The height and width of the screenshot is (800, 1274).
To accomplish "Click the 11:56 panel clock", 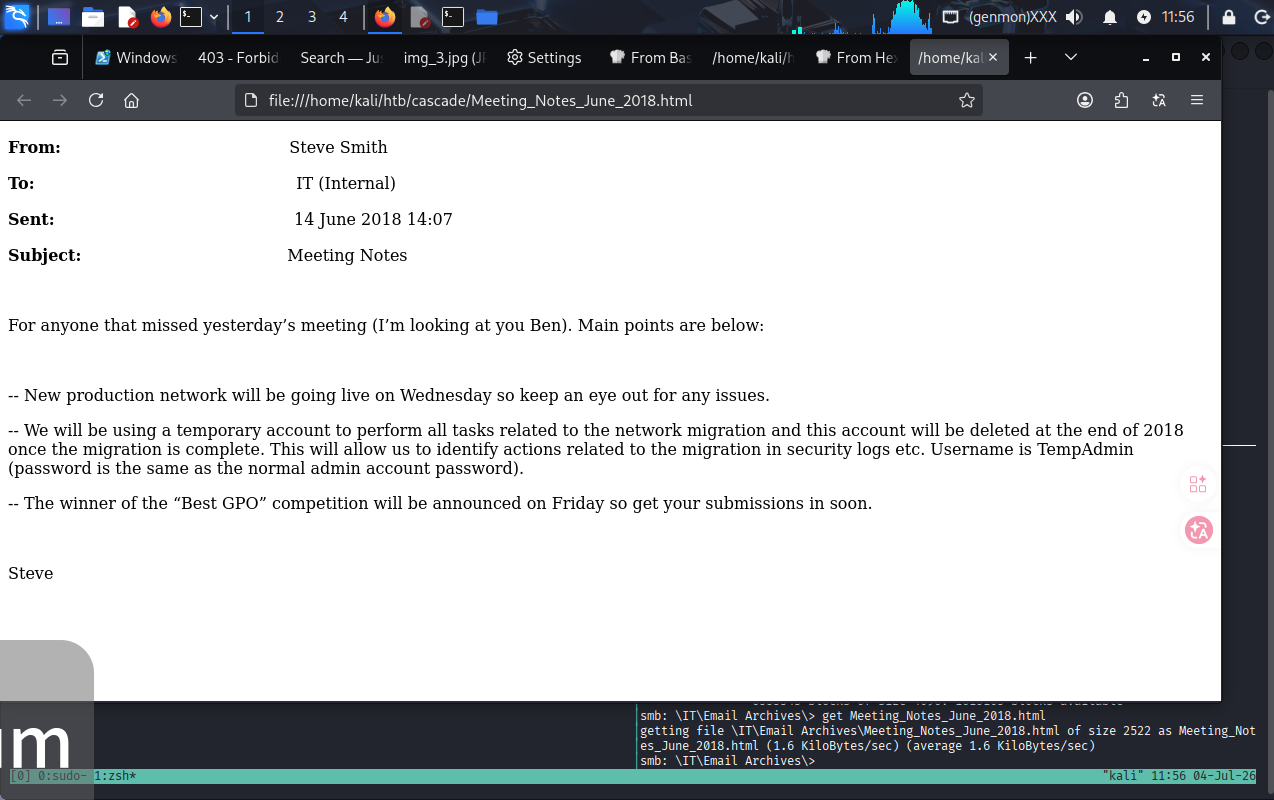I will point(1178,17).
